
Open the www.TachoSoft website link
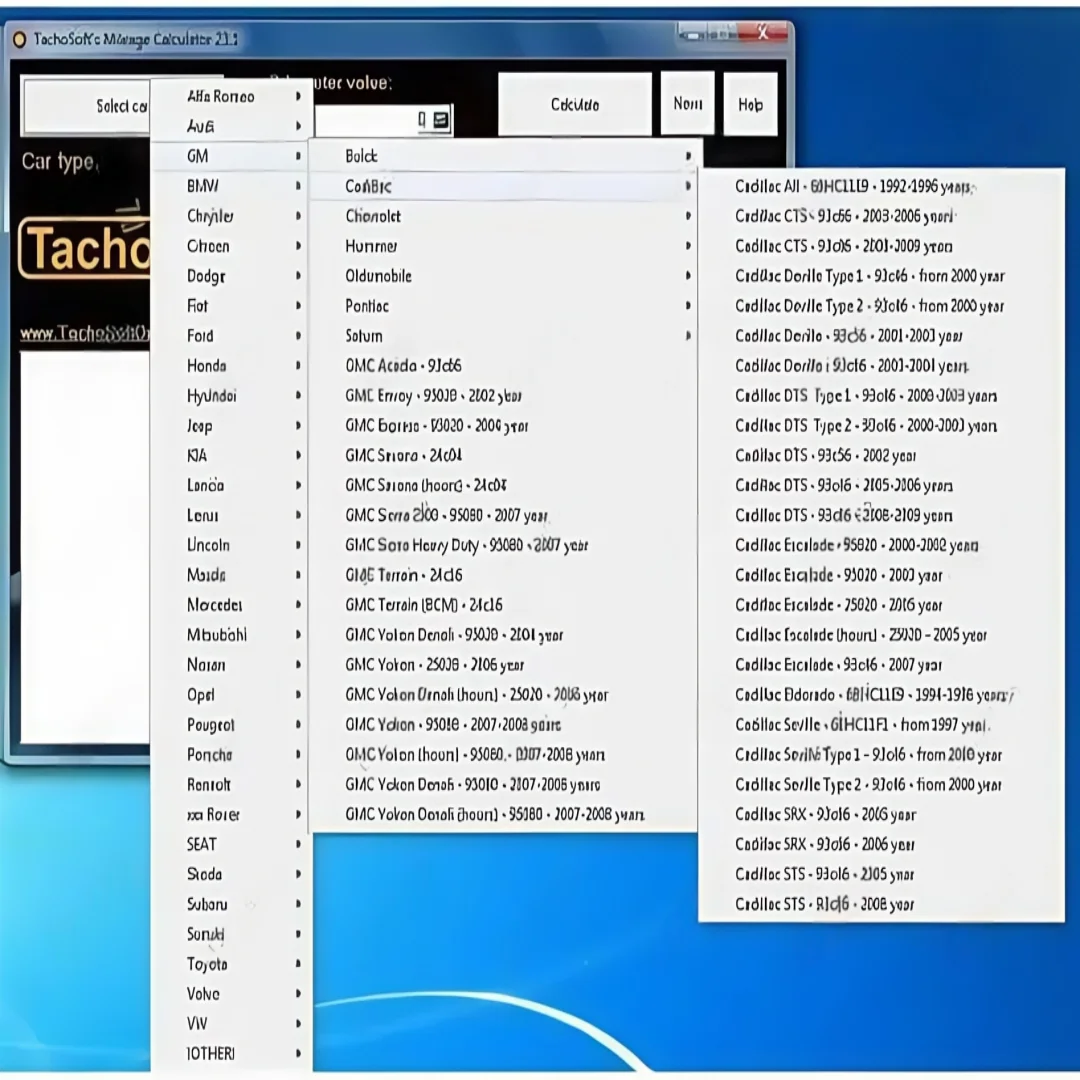point(84,334)
